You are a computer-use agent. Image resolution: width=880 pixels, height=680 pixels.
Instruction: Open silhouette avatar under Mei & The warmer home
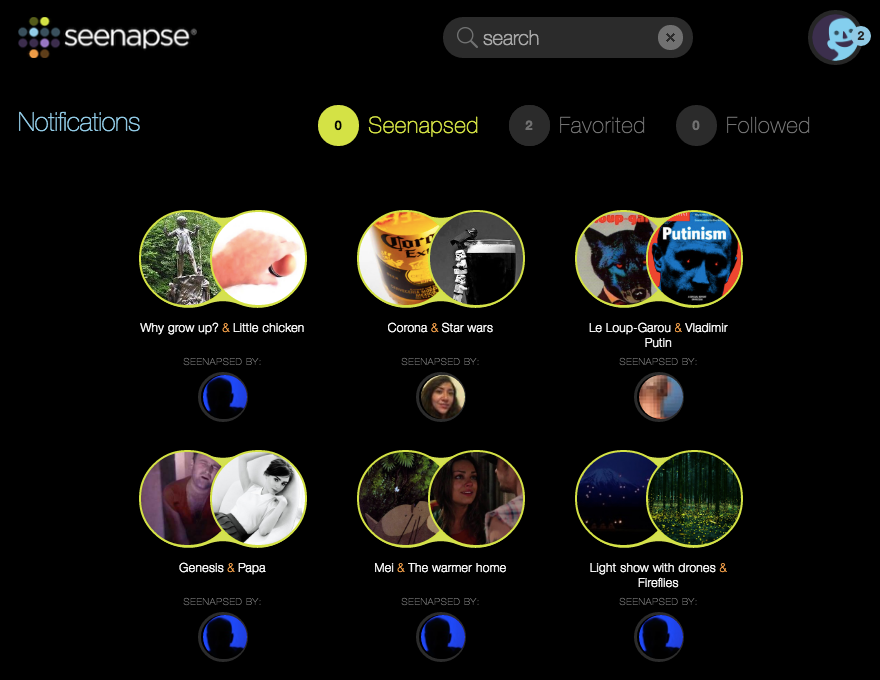tap(441, 637)
